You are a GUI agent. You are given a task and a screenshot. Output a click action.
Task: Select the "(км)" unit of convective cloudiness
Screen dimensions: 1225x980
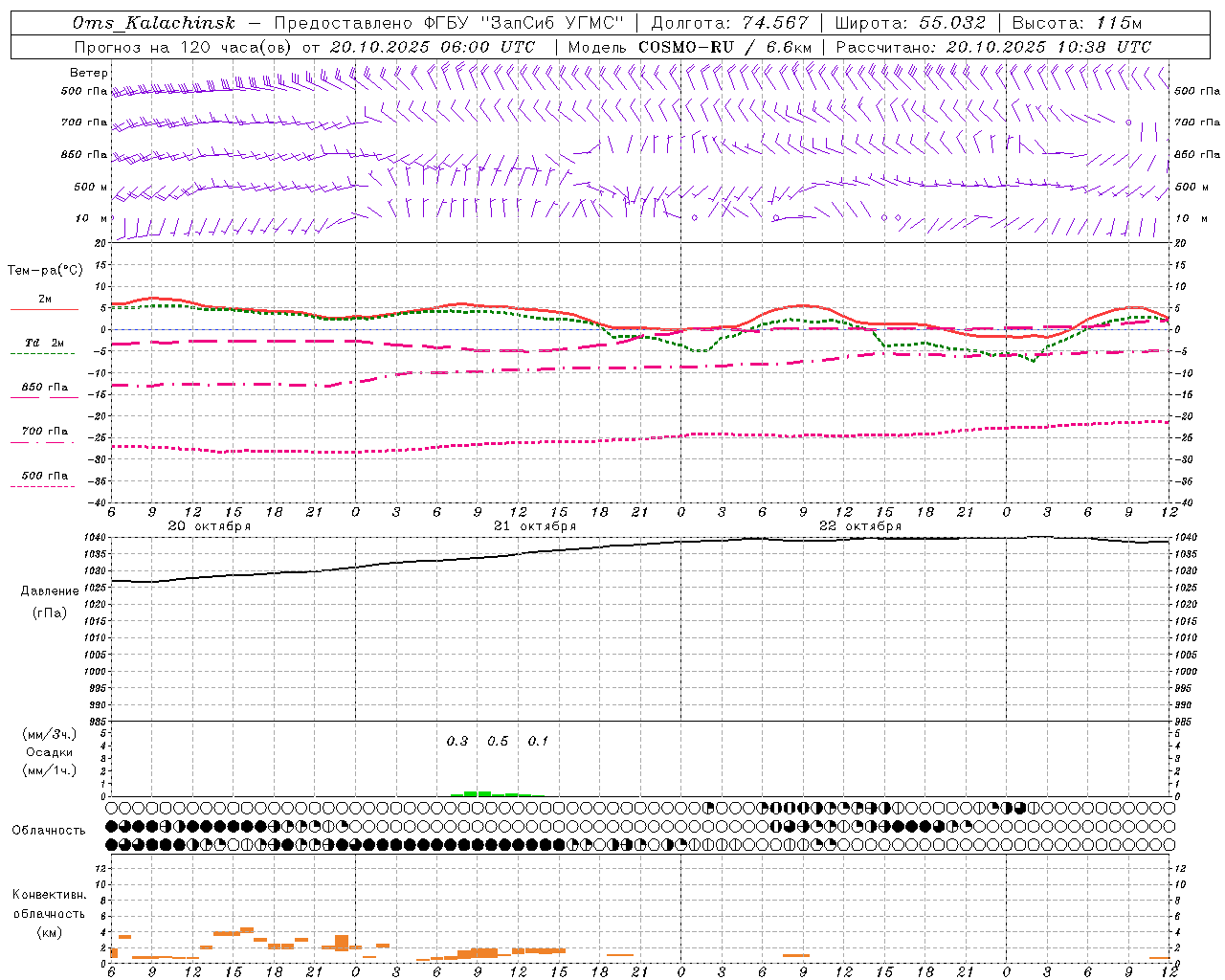[x=49, y=932]
